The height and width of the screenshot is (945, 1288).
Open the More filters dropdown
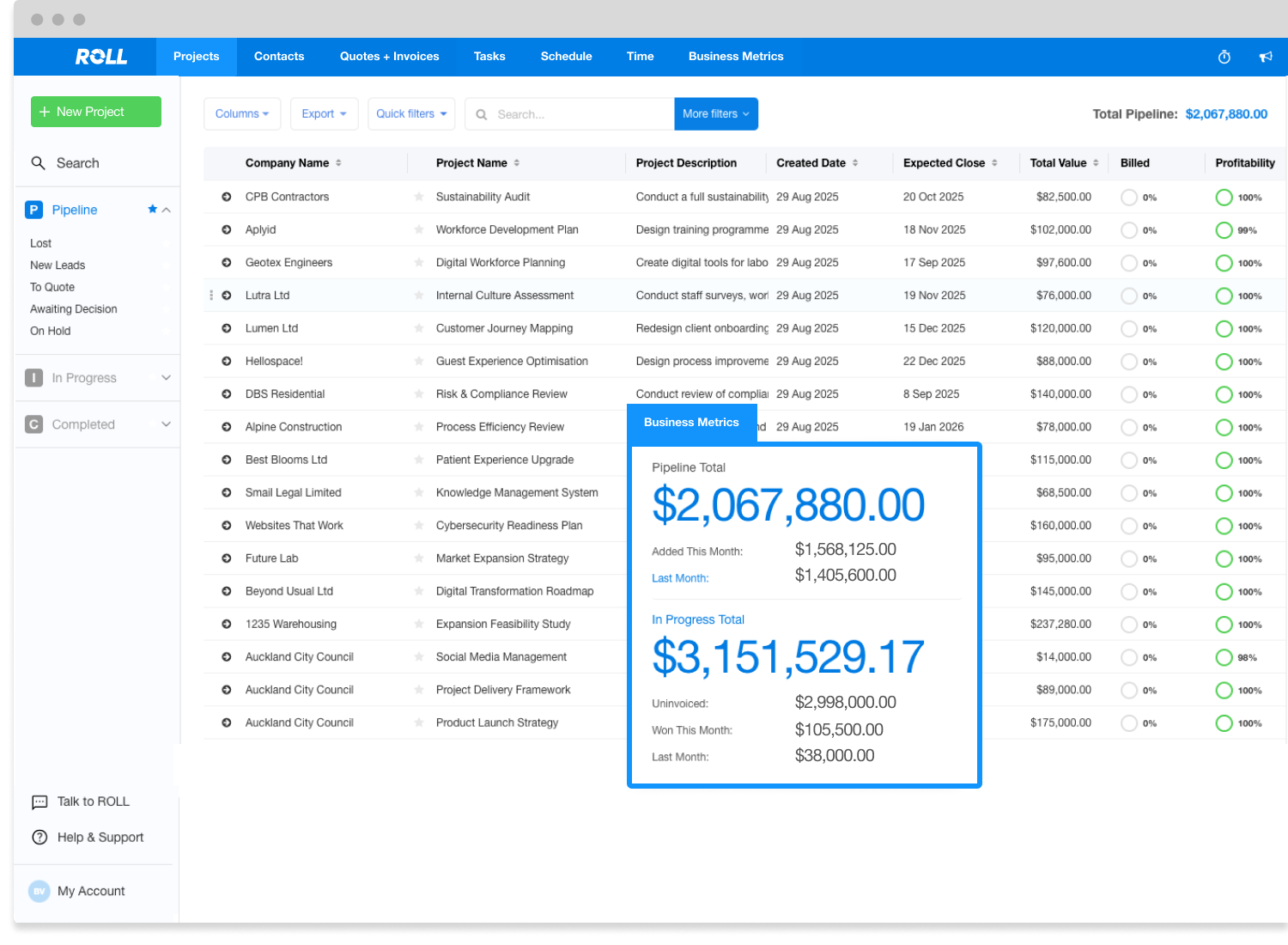point(715,114)
